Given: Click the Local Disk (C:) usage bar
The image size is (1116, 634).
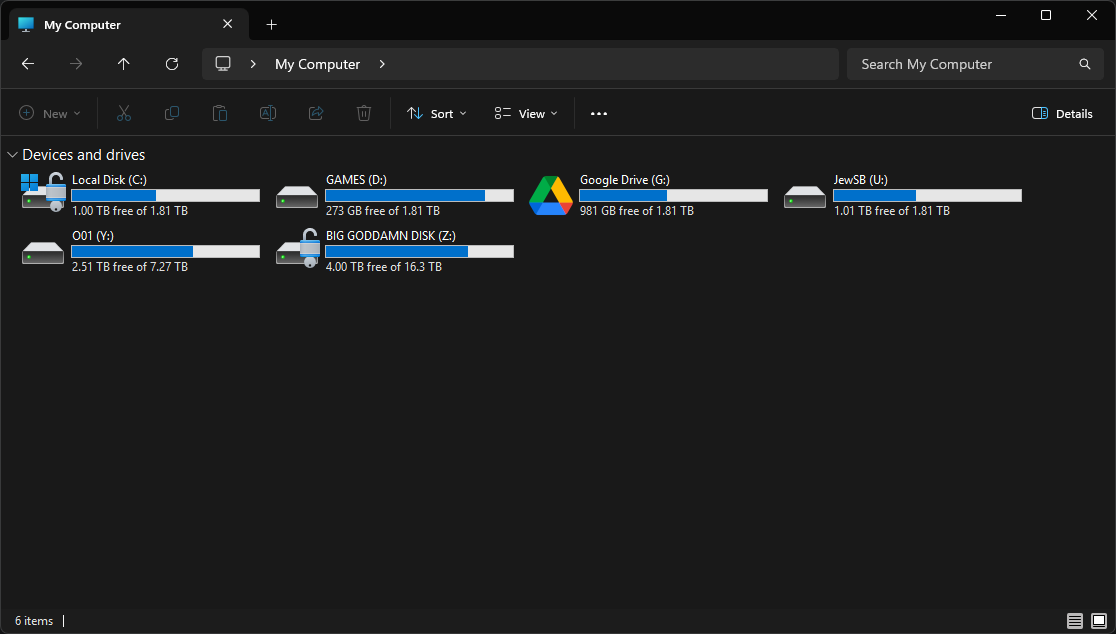Looking at the screenshot, I should (166, 196).
